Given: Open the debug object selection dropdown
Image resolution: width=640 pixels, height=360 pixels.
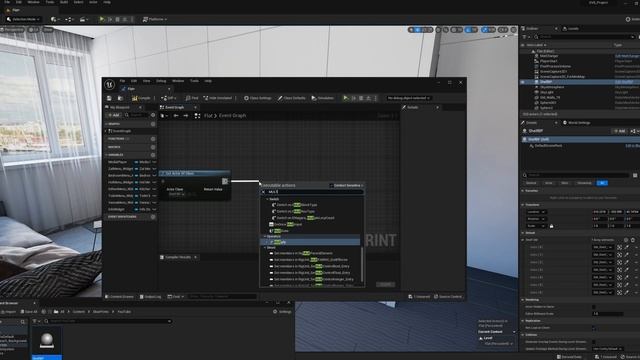Looking at the screenshot, I should 408,98.
